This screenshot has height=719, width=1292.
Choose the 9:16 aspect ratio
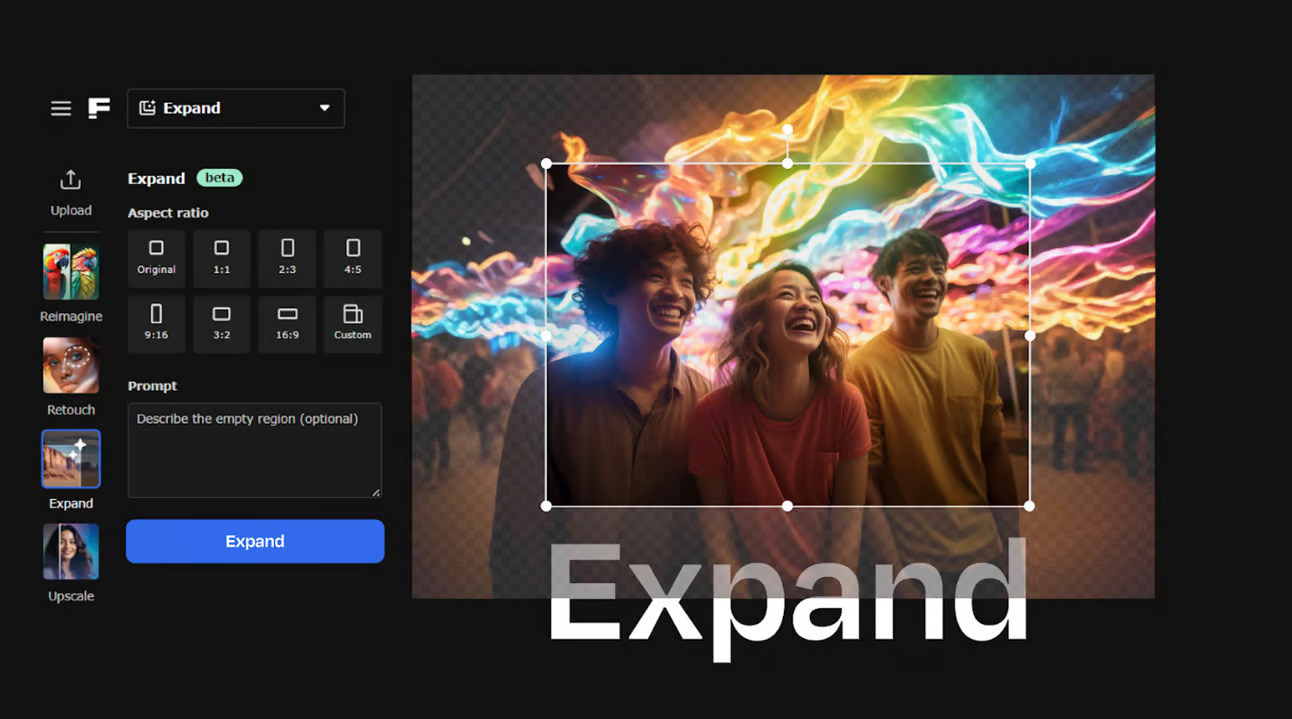click(156, 324)
